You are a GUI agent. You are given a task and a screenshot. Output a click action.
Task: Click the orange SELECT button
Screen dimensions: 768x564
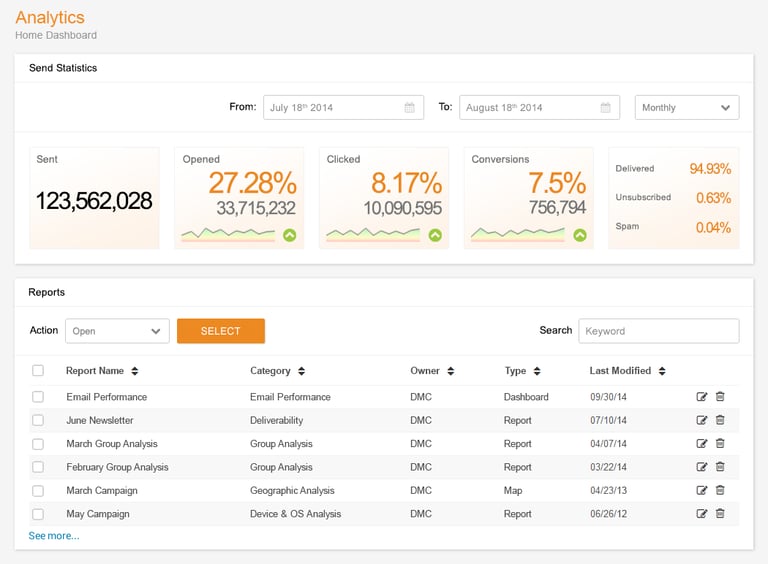click(x=221, y=331)
